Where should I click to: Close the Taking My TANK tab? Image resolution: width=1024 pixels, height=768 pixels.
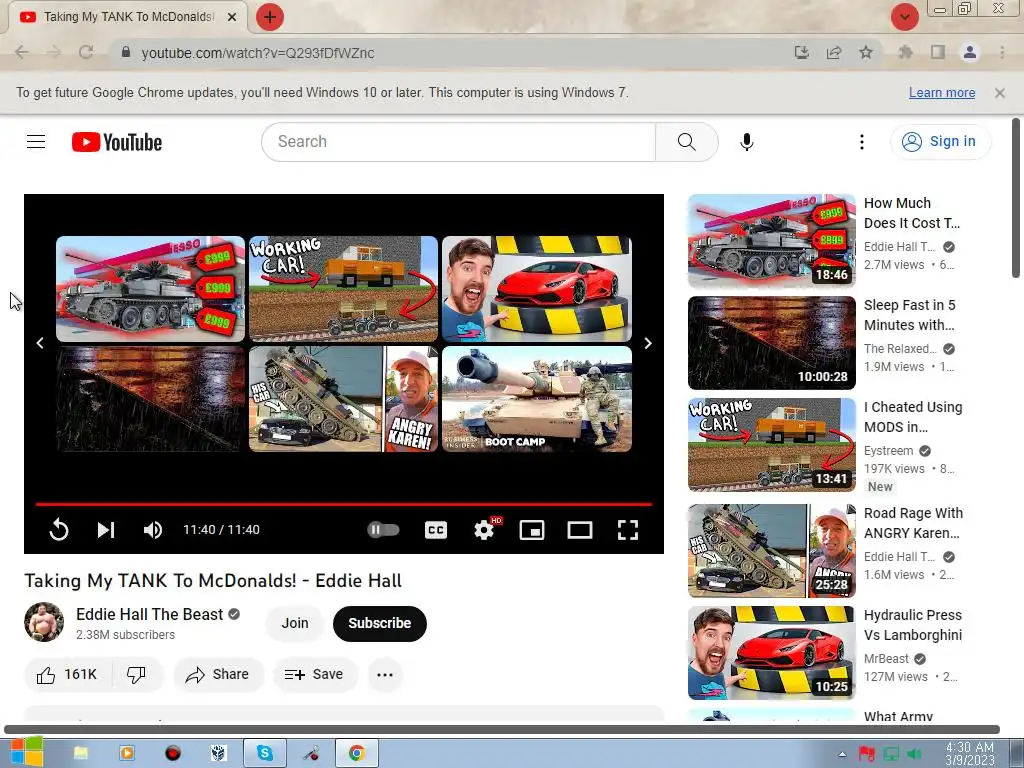(x=232, y=17)
